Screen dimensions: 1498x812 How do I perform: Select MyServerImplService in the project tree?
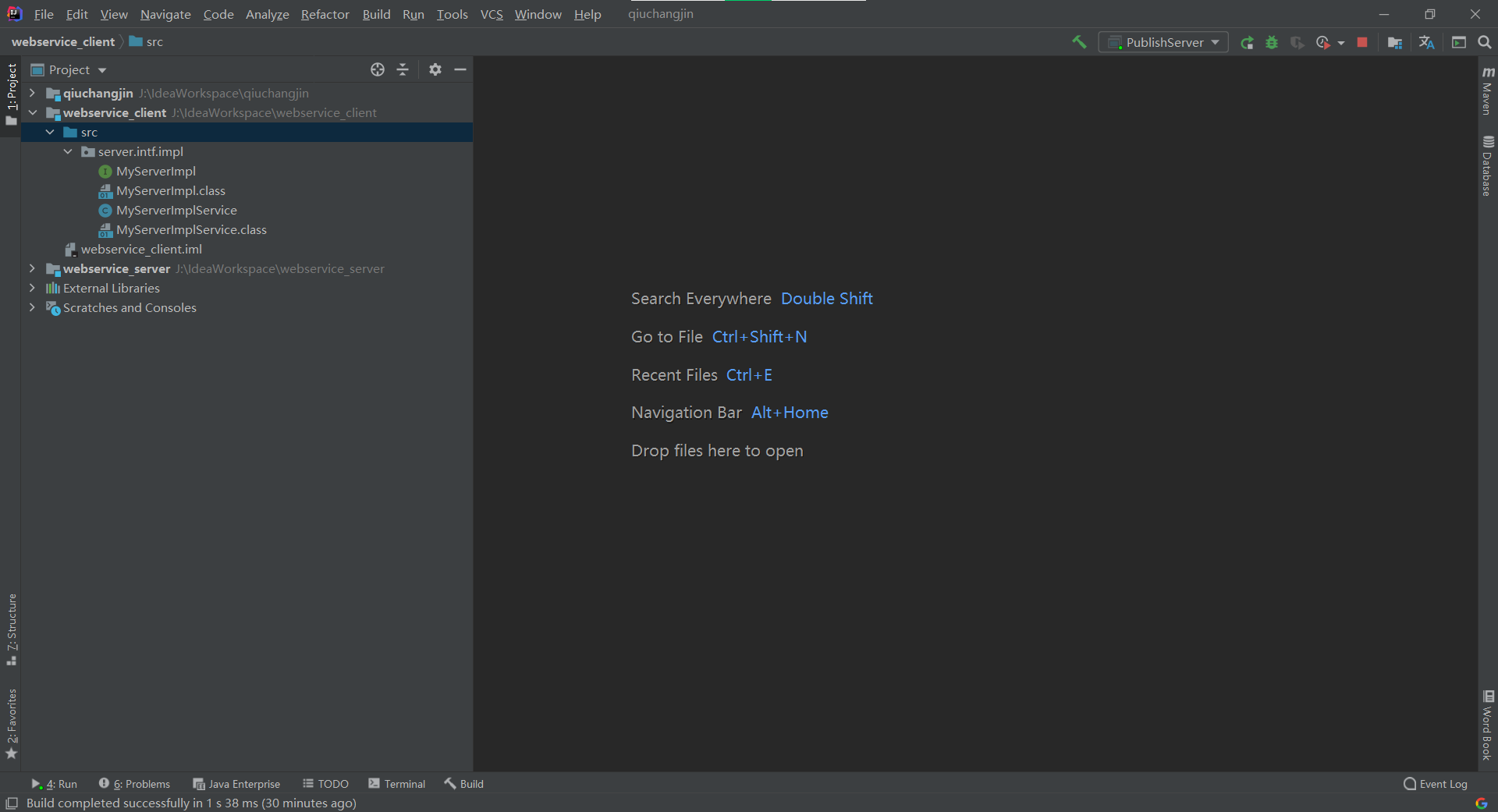pyautogui.click(x=176, y=210)
